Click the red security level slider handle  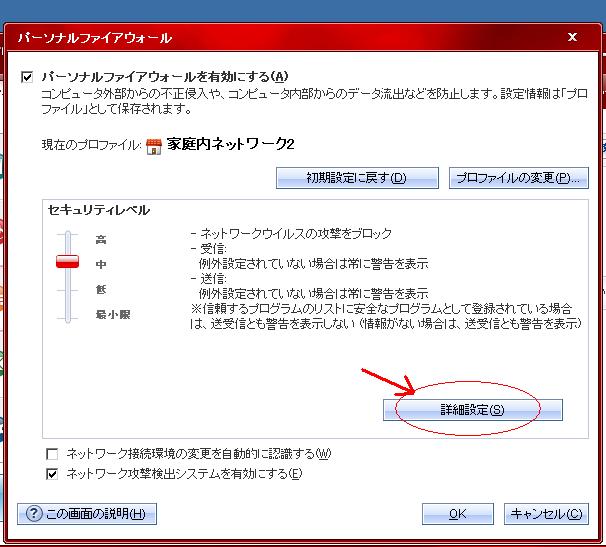click(x=68, y=262)
